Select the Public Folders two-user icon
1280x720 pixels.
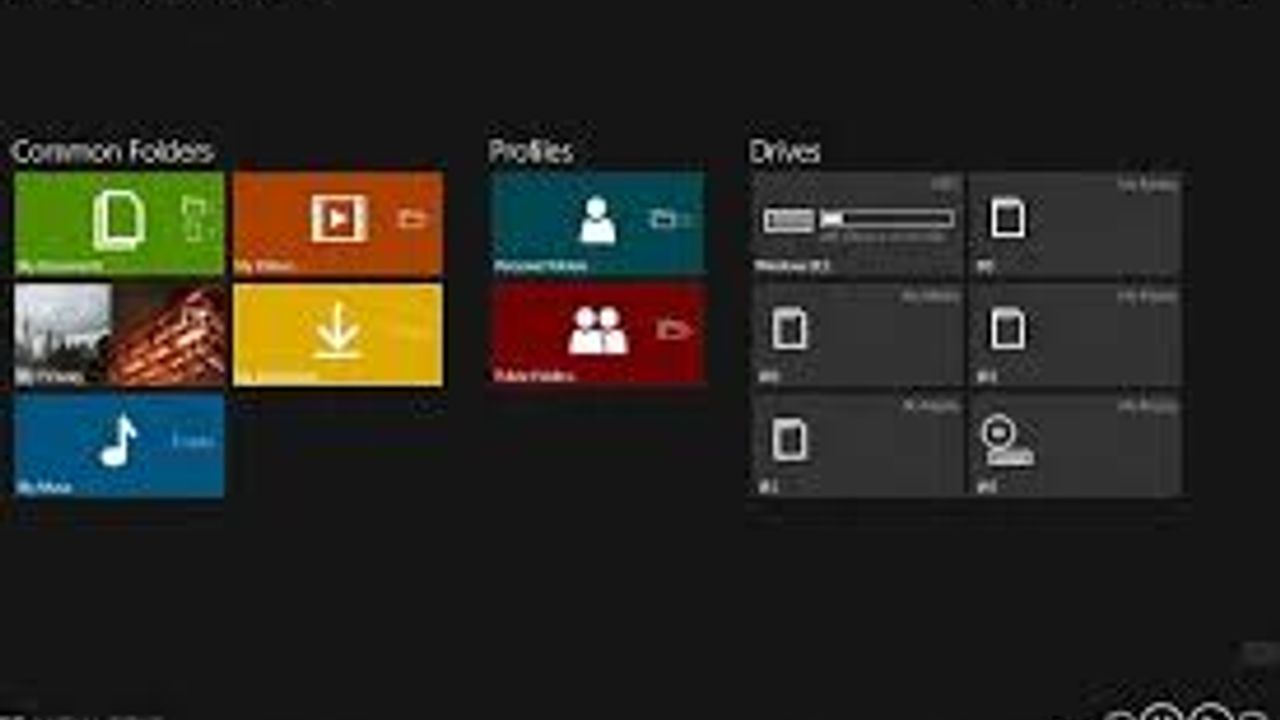click(598, 330)
